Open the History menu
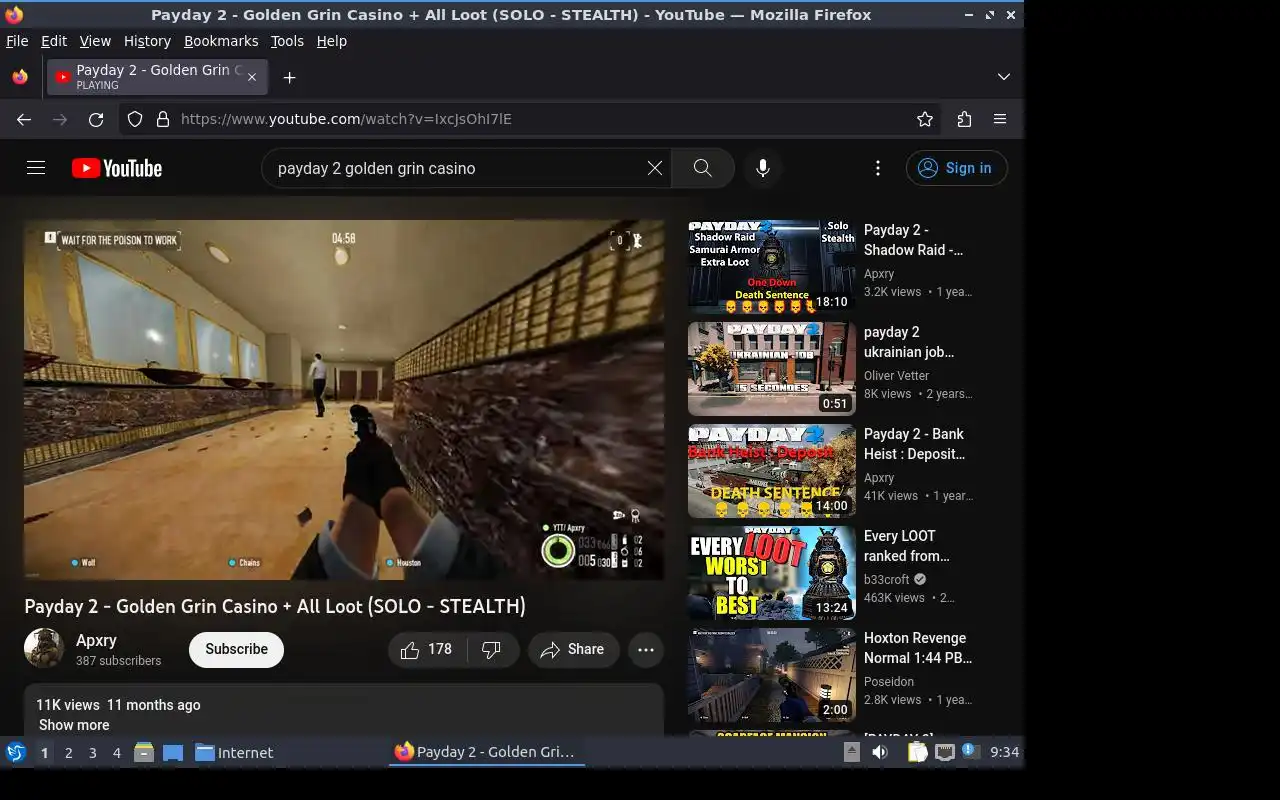1280x800 pixels. click(x=147, y=41)
